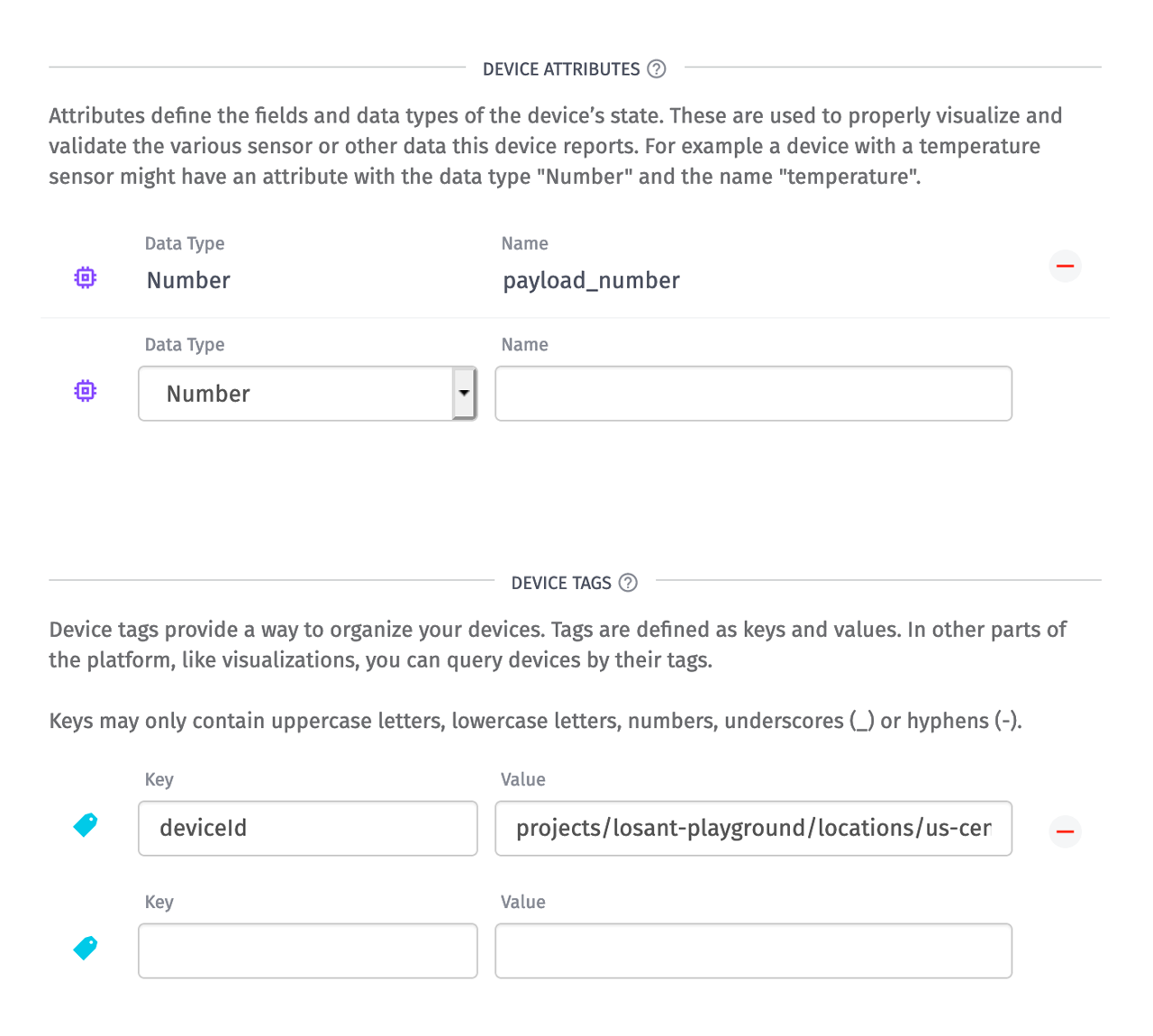Click the DEVICE TAGS section heading
The width and height of the screenshot is (1153, 1036).
click(559, 583)
